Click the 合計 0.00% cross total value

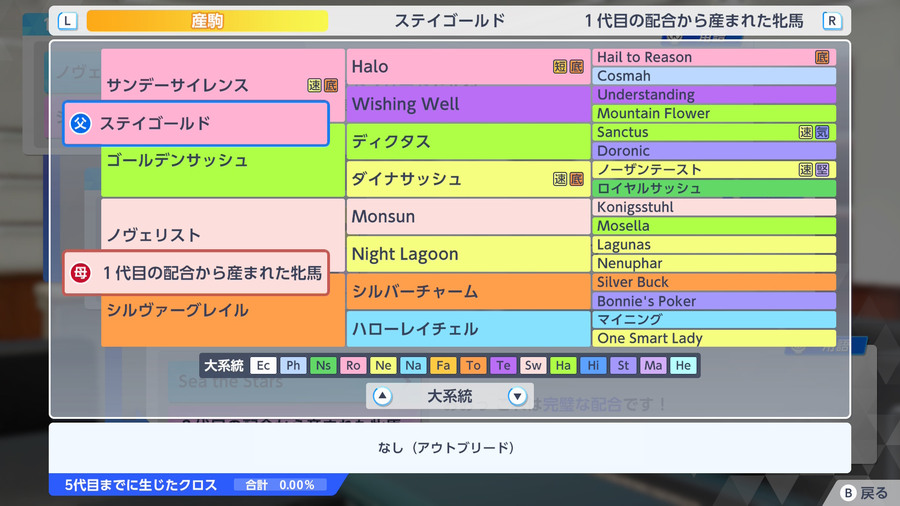tap(280, 485)
